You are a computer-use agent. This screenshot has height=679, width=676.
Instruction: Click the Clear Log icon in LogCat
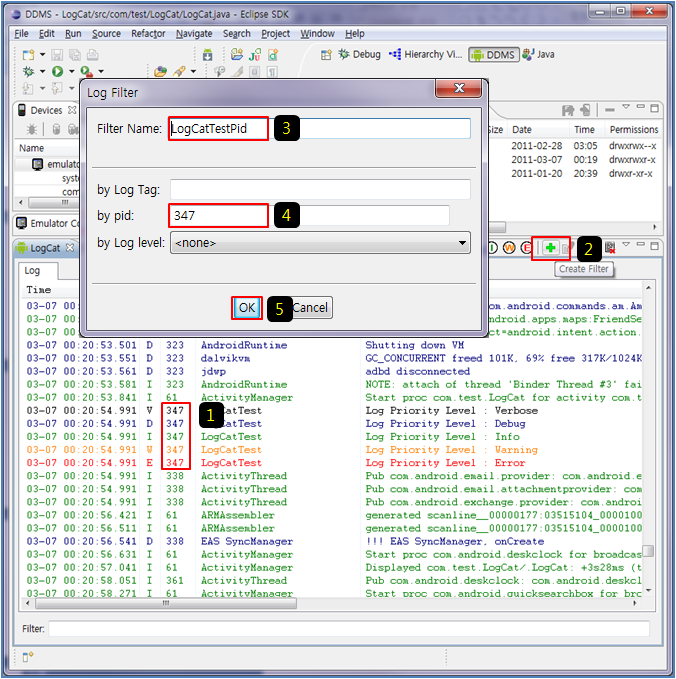click(x=609, y=247)
